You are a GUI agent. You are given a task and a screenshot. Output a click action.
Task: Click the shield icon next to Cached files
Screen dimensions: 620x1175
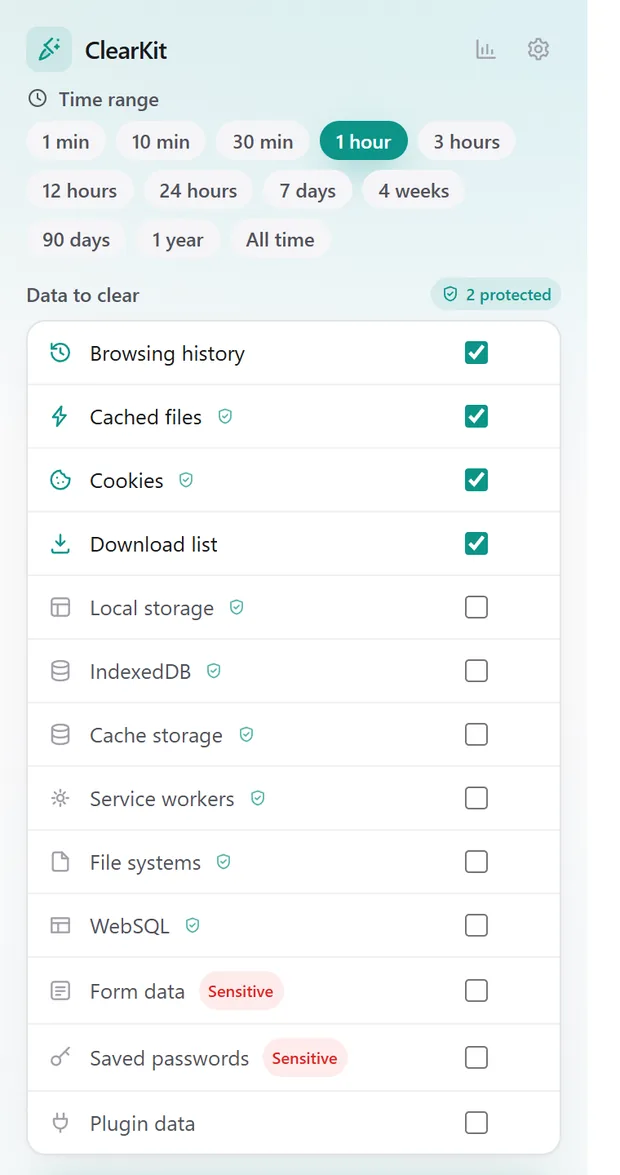coord(225,417)
